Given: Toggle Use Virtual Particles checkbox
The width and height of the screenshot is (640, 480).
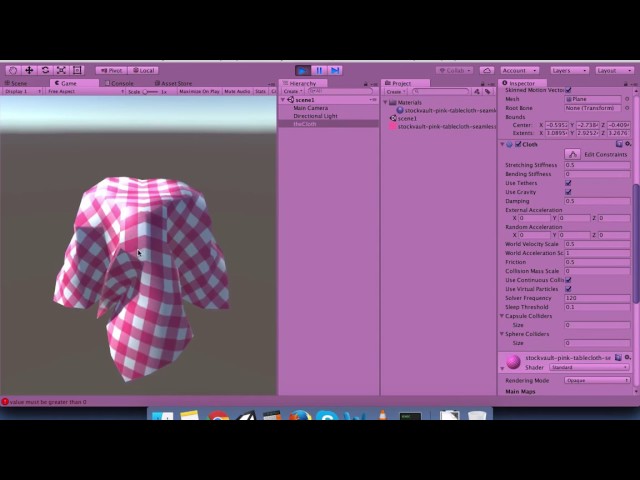Looking at the screenshot, I should (x=568, y=289).
